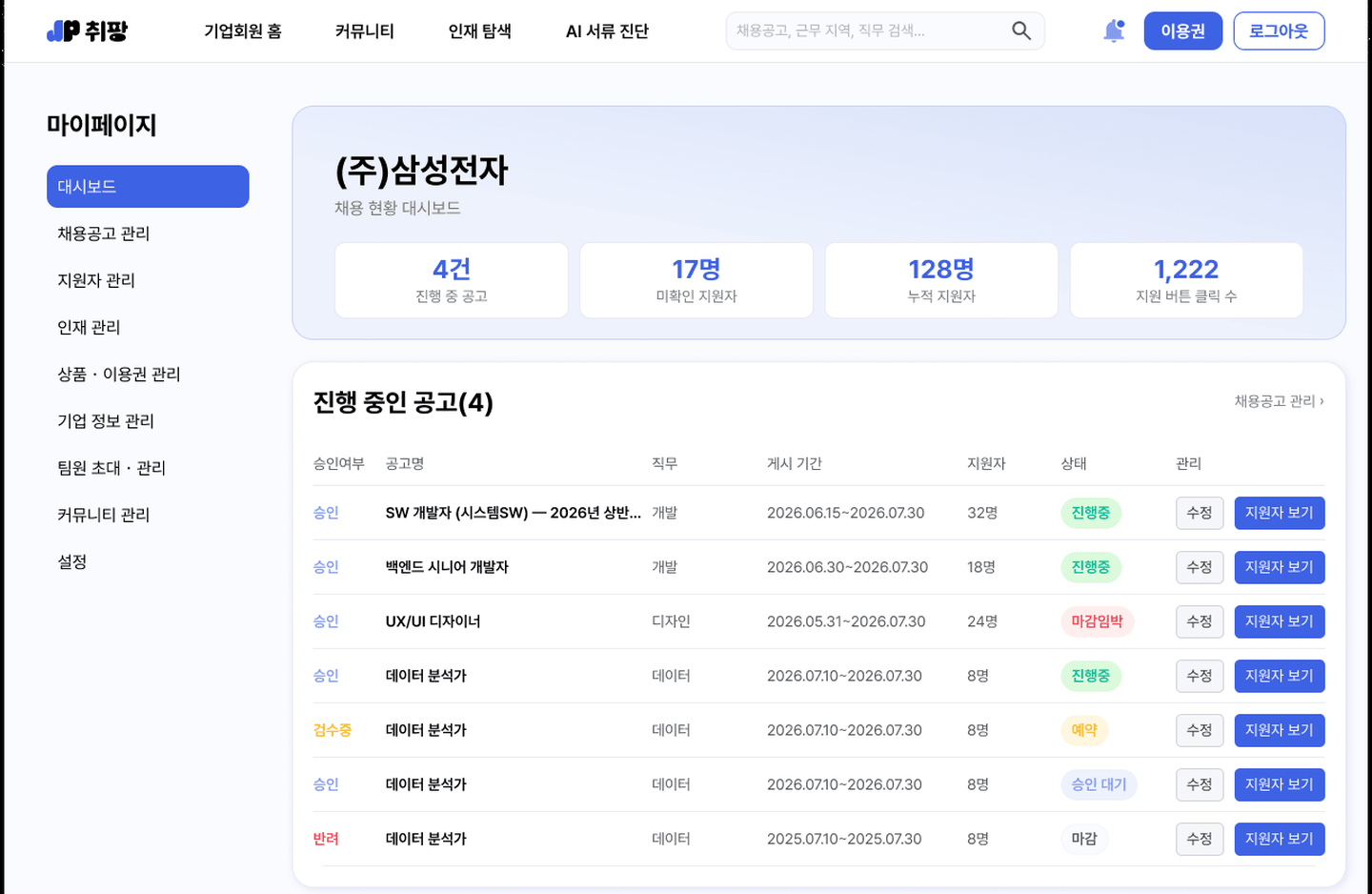Open the 인재 탐색 navigation item
This screenshot has height=894, width=1372.
(x=480, y=31)
